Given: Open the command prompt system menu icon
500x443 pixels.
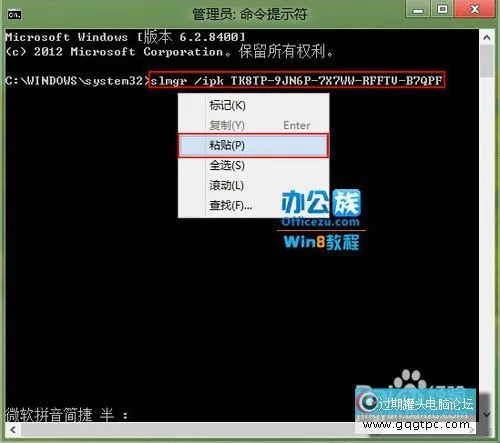Looking at the screenshot, I should click(14, 15).
